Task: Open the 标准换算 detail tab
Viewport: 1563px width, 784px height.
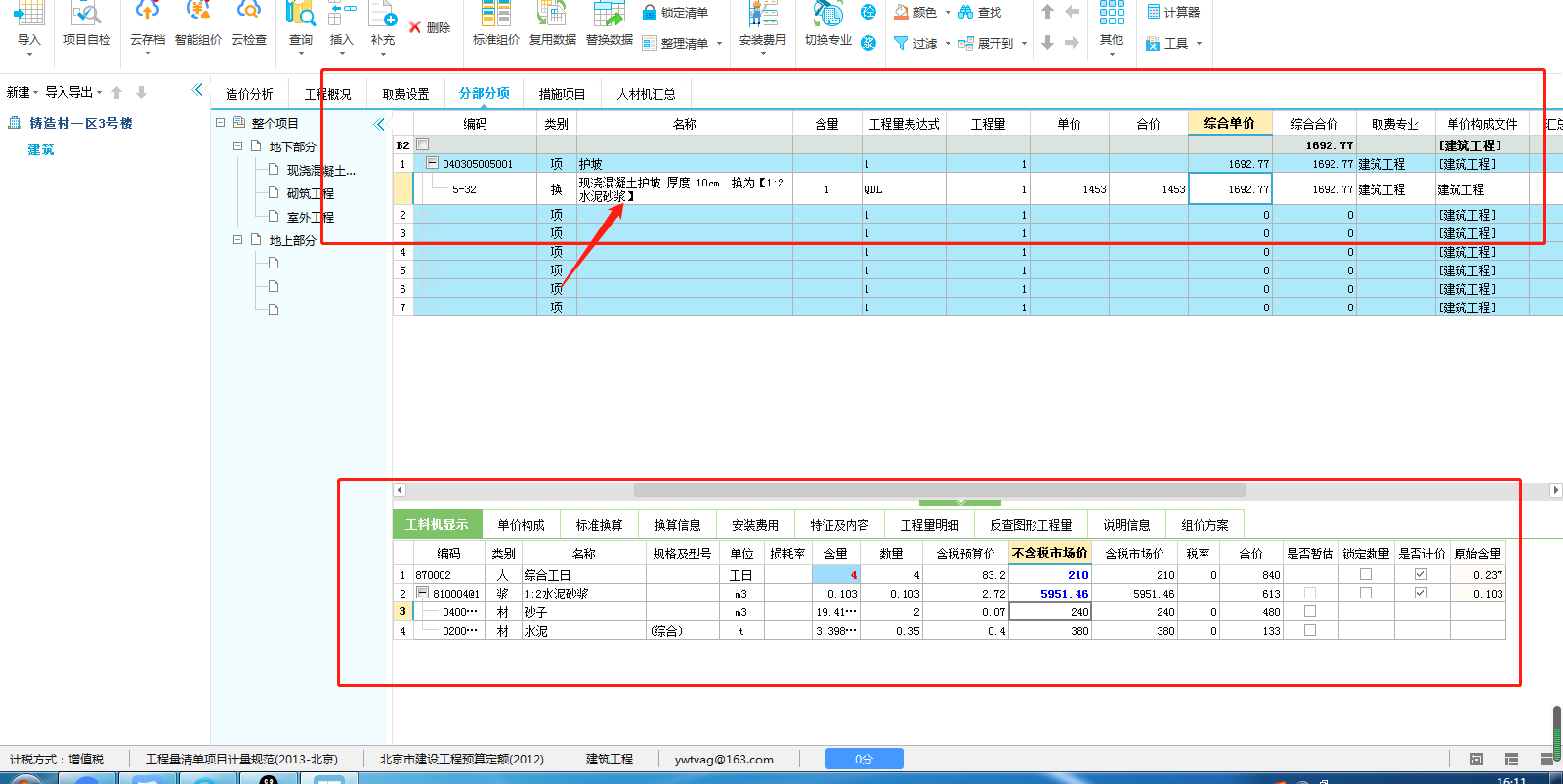Action: [599, 525]
